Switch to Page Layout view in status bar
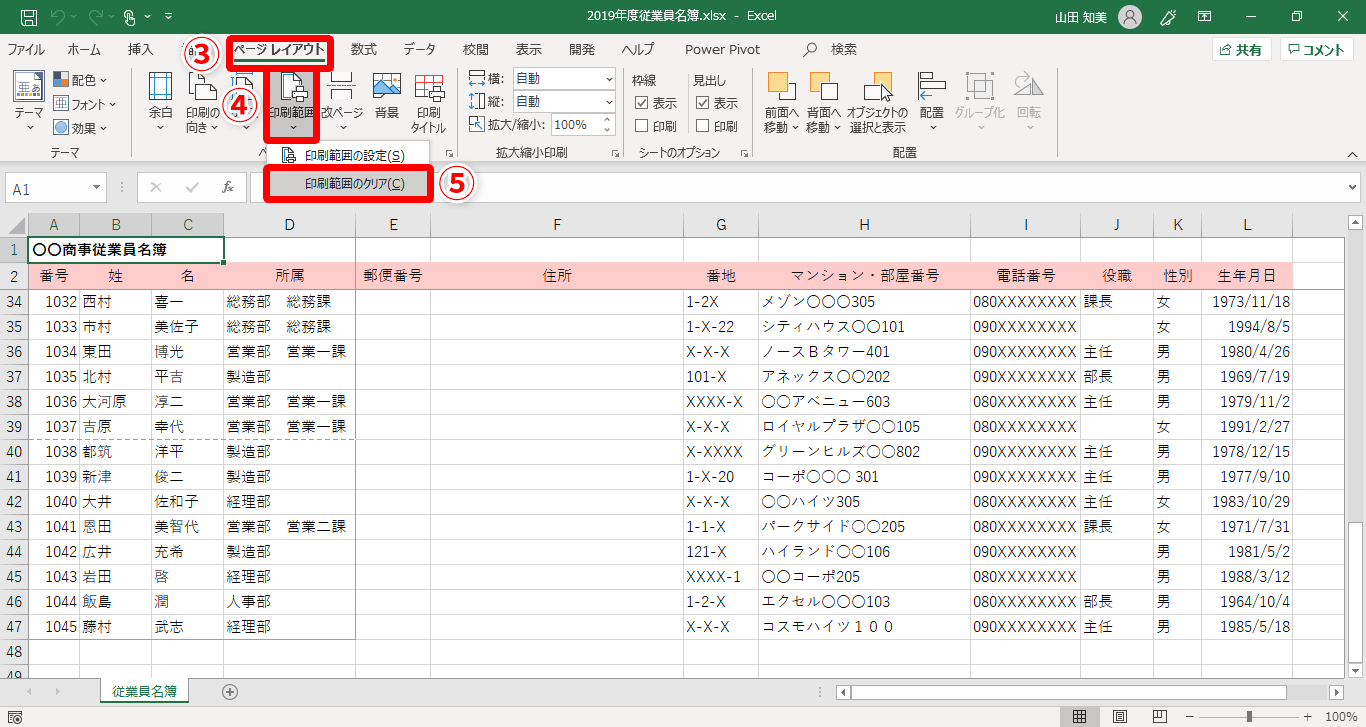This screenshot has height=727, width=1366. coord(1120,716)
